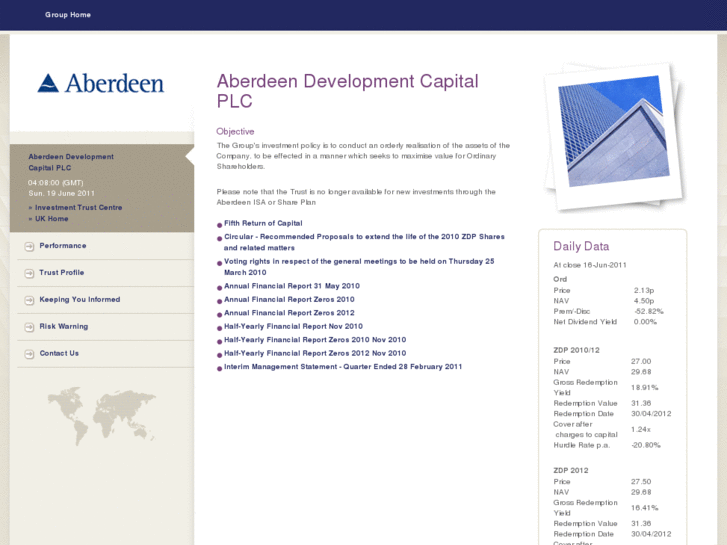This screenshot has width=727, height=545.
Task: Click the skyscraper photo thumbnail
Action: click(614, 135)
